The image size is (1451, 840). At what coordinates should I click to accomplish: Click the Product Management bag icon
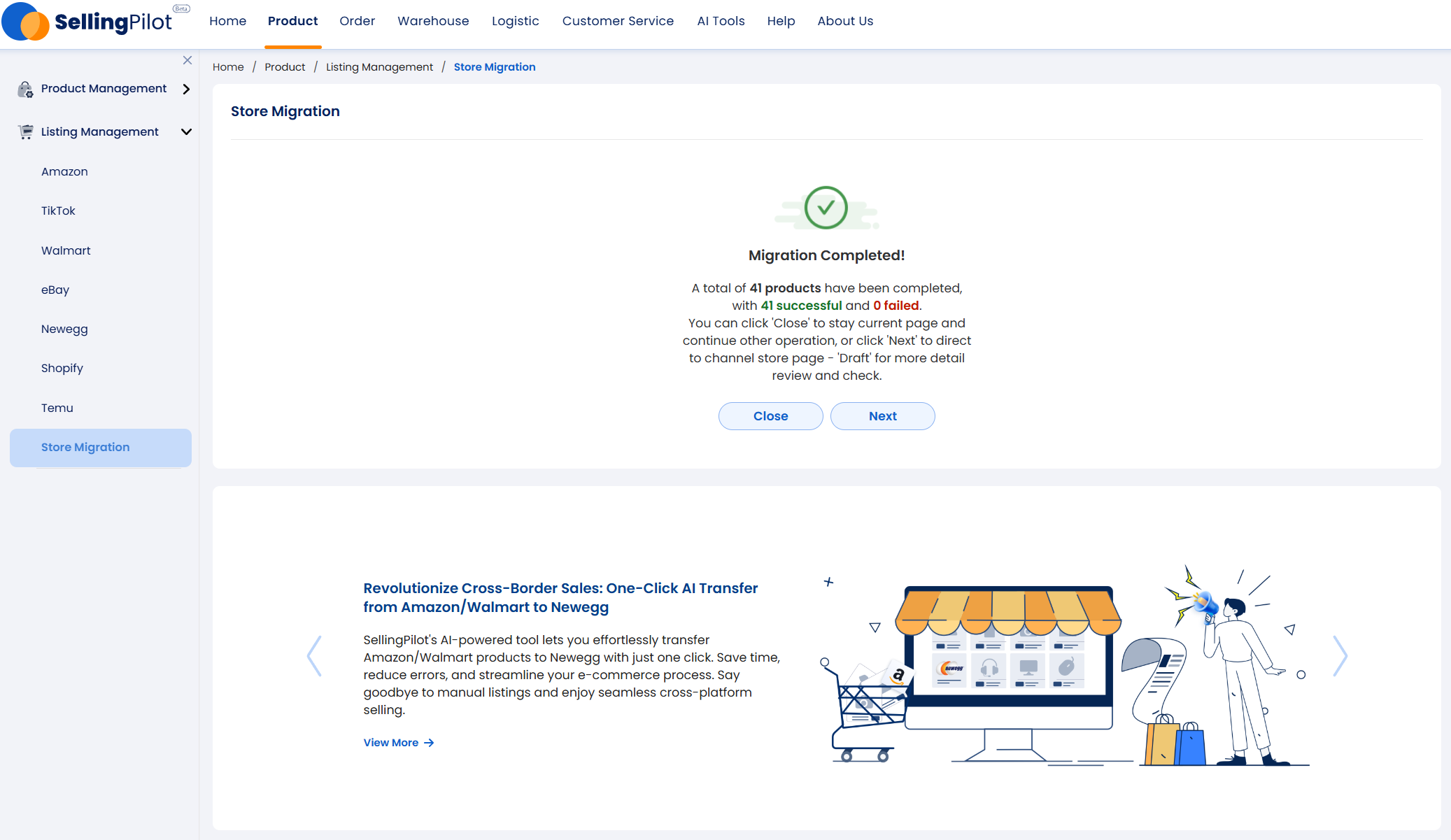coord(25,89)
